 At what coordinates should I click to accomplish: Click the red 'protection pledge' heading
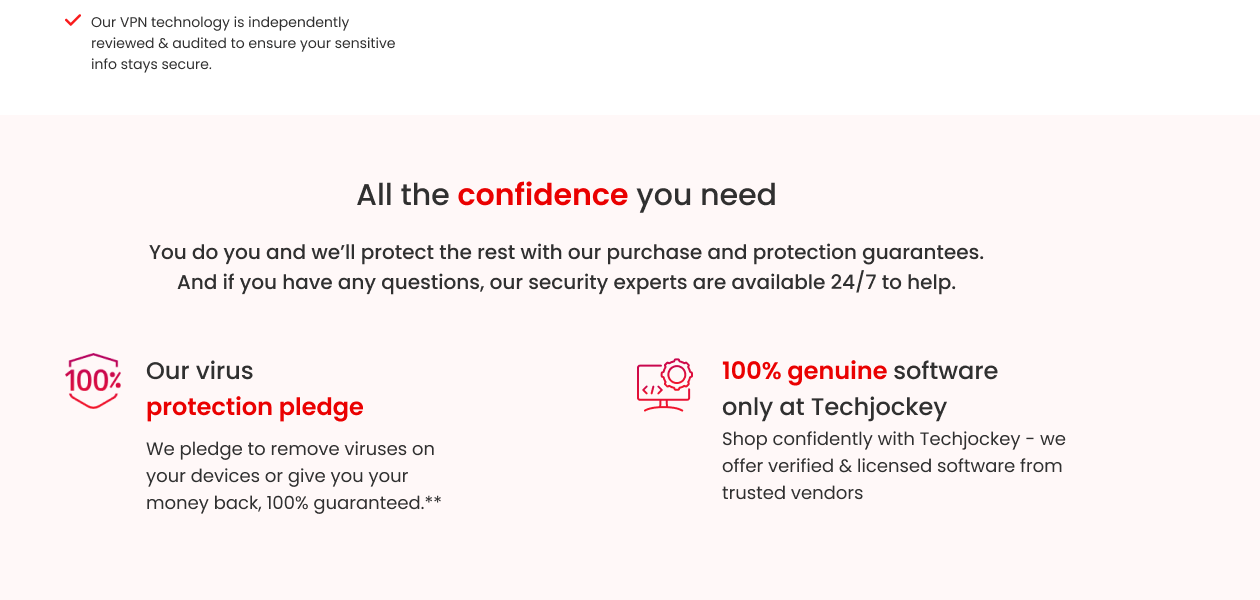[x=254, y=407]
